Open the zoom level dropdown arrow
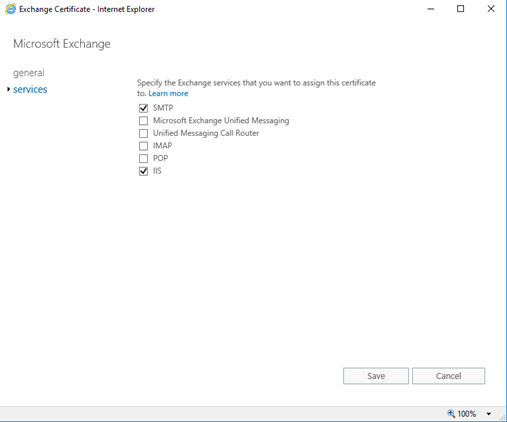Image resolution: width=507 pixels, height=422 pixels. 489,414
